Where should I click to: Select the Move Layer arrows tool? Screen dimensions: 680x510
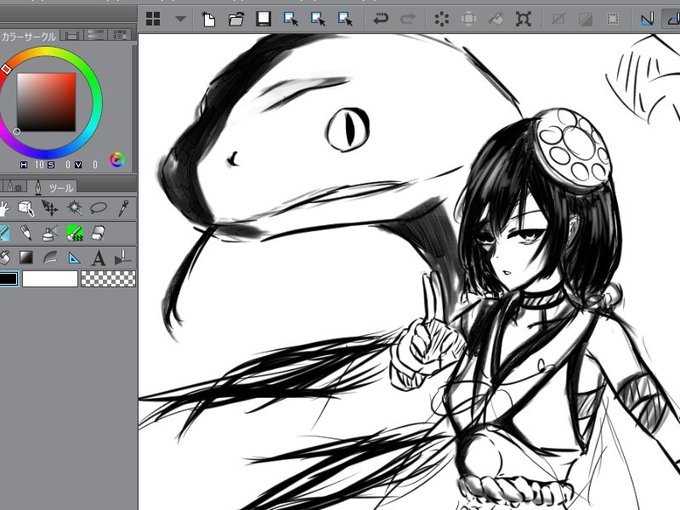(x=50, y=208)
